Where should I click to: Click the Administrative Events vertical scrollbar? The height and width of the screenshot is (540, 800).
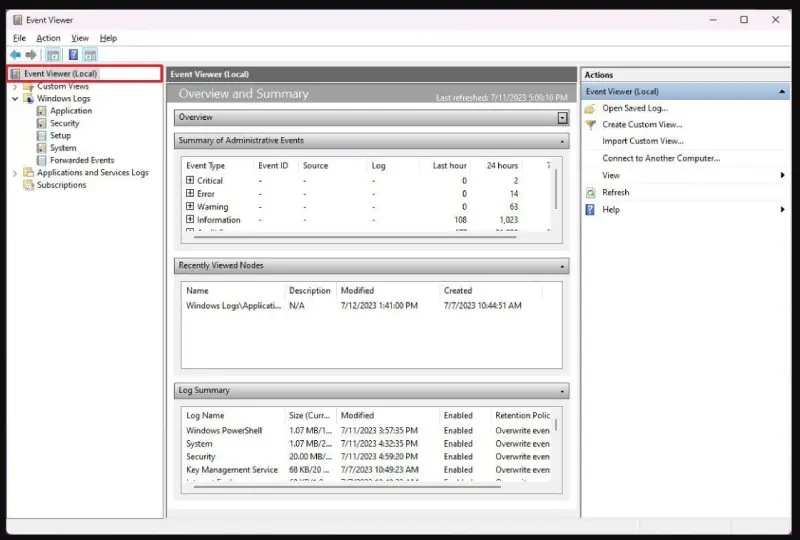click(x=556, y=189)
